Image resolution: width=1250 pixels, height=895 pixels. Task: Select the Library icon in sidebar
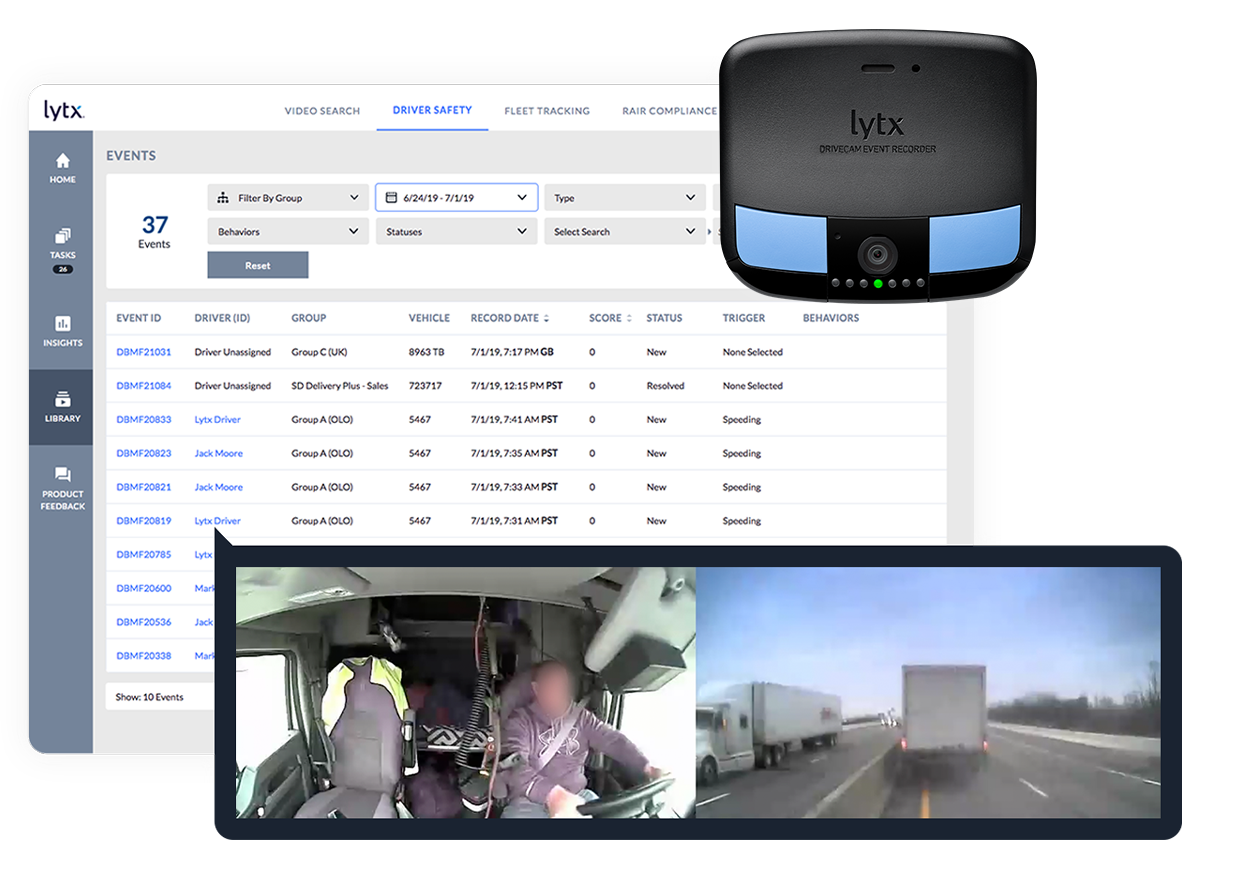62,400
